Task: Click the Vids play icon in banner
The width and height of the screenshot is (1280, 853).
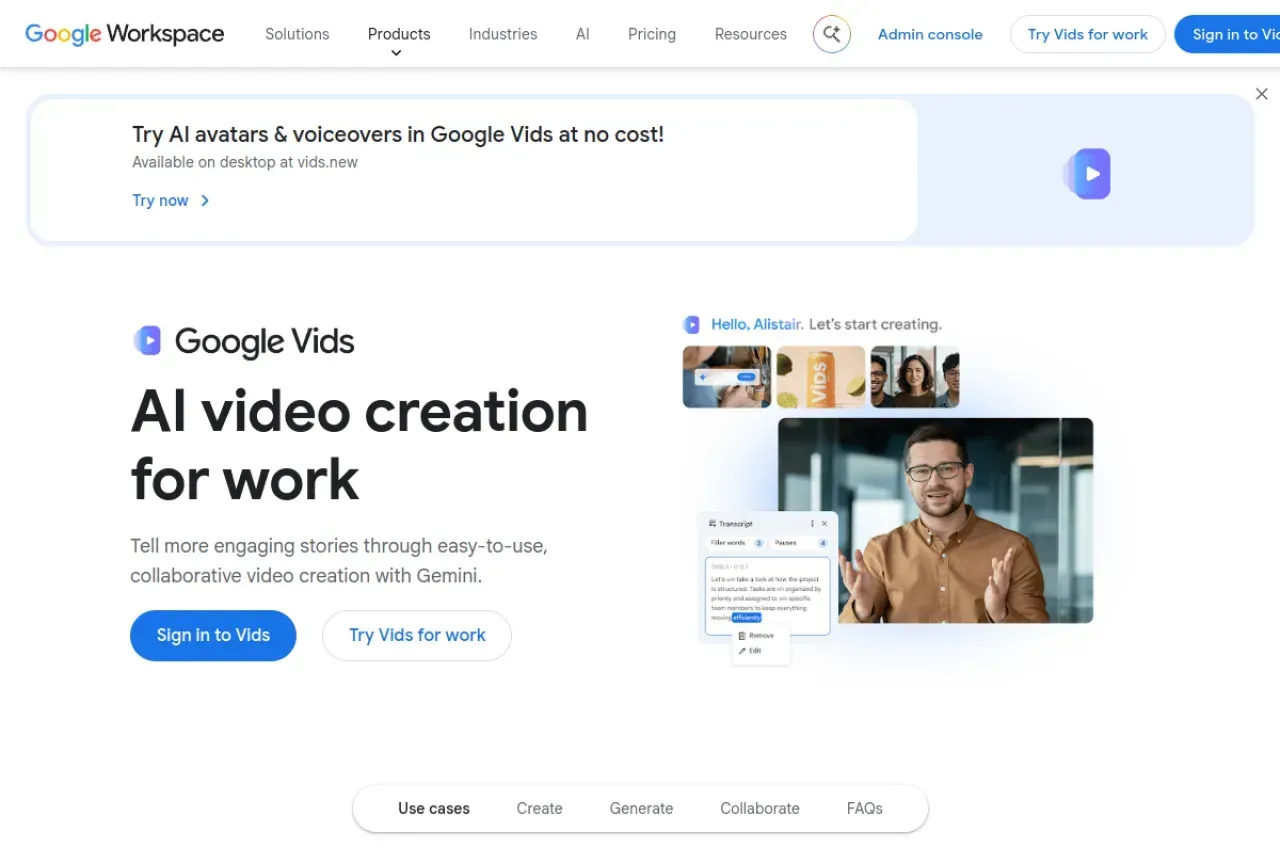Action: pyautogui.click(x=1087, y=174)
